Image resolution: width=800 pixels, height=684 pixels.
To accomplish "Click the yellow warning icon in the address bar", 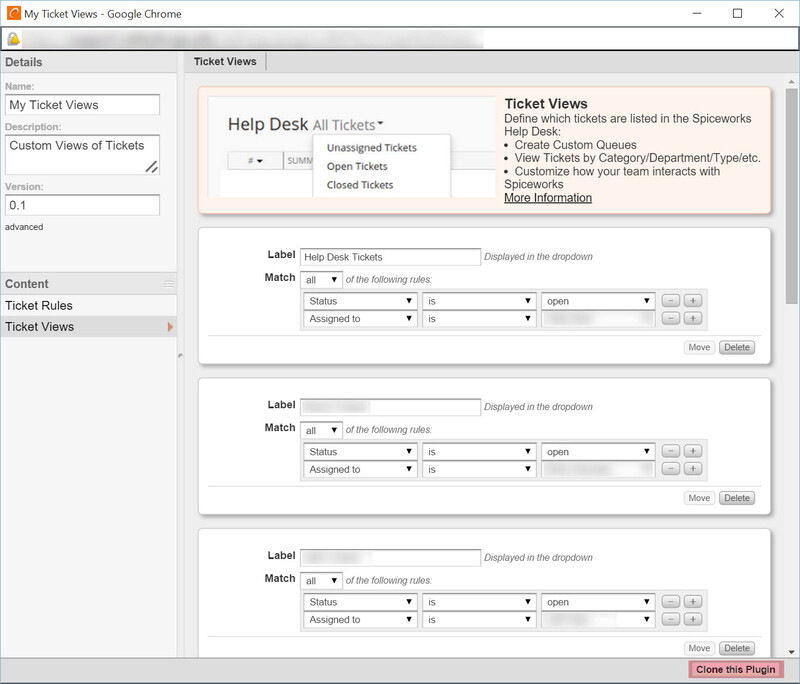I will [14, 37].
